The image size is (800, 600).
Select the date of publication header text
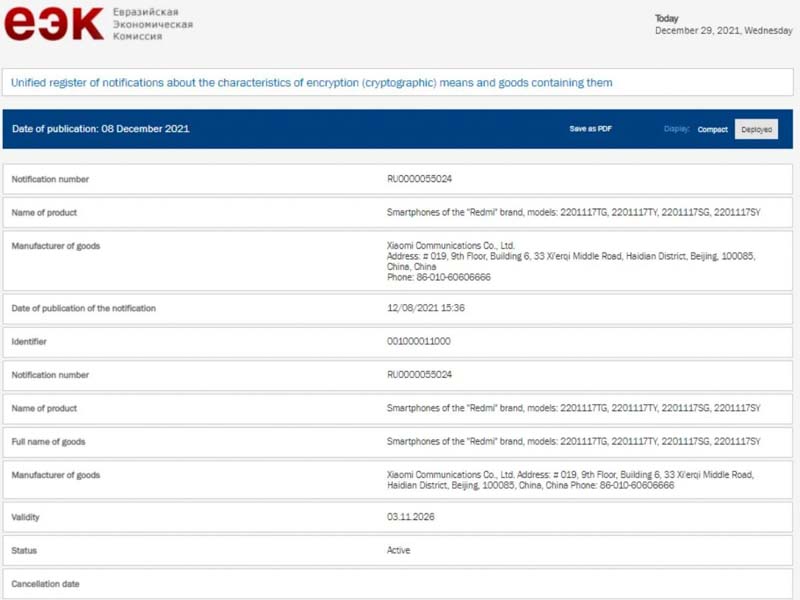tap(101, 129)
